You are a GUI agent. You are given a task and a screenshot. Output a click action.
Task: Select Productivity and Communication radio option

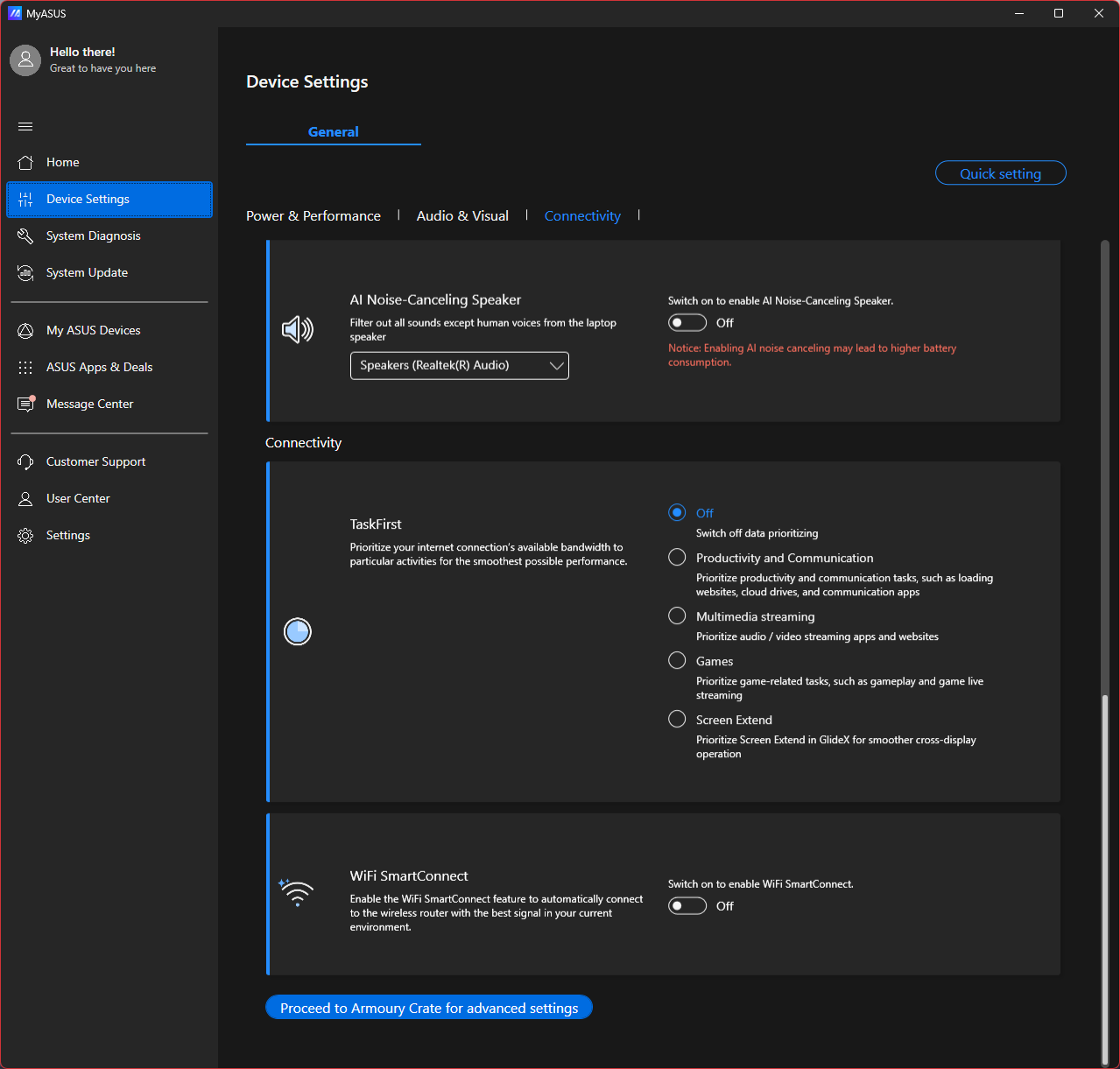pyautogui.click(x=677, y=557)
